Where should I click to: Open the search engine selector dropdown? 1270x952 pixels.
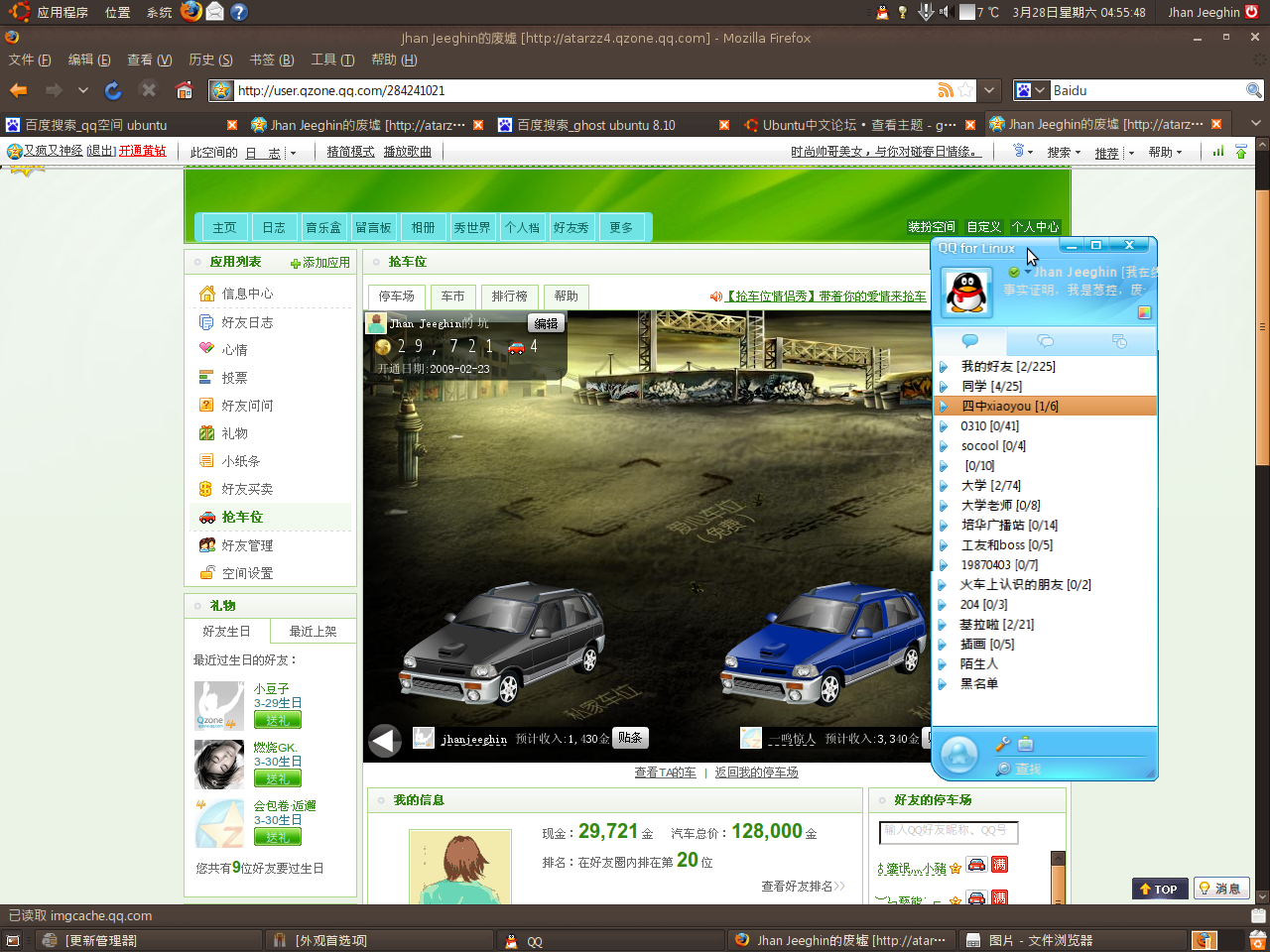coord(1040,90)
